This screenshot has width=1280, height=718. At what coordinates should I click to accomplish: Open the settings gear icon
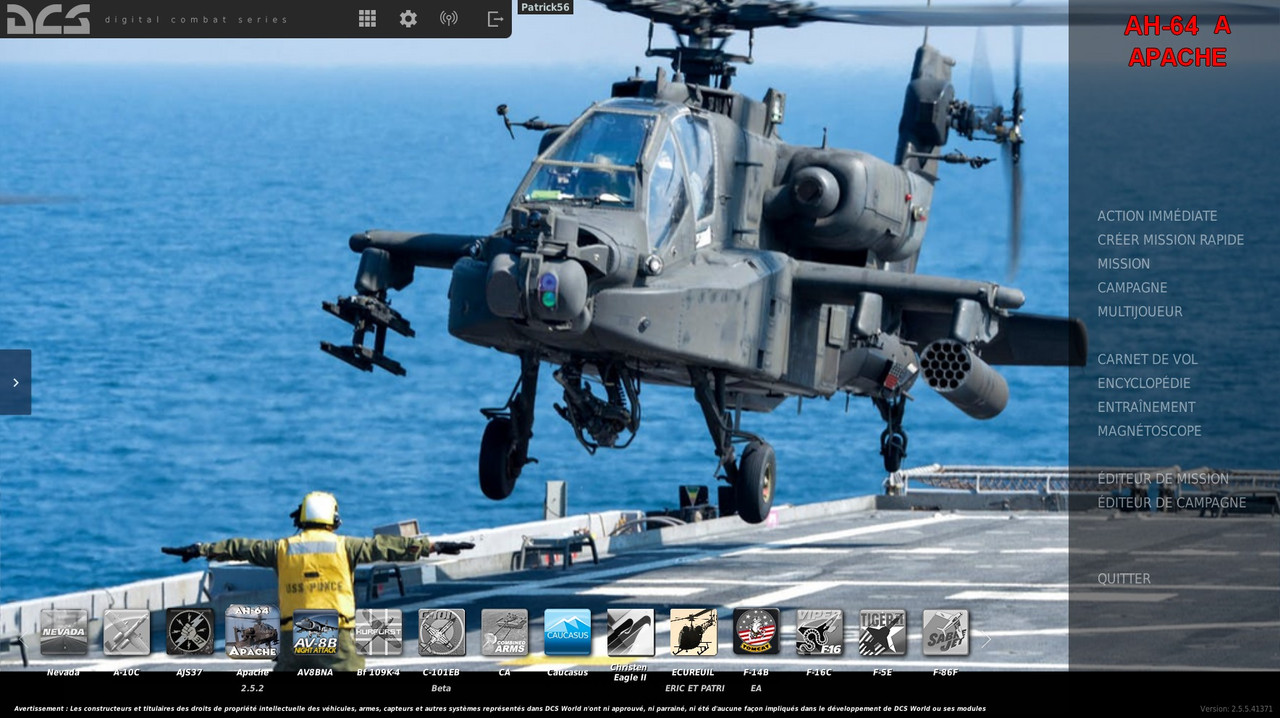(x=408, y=18)
